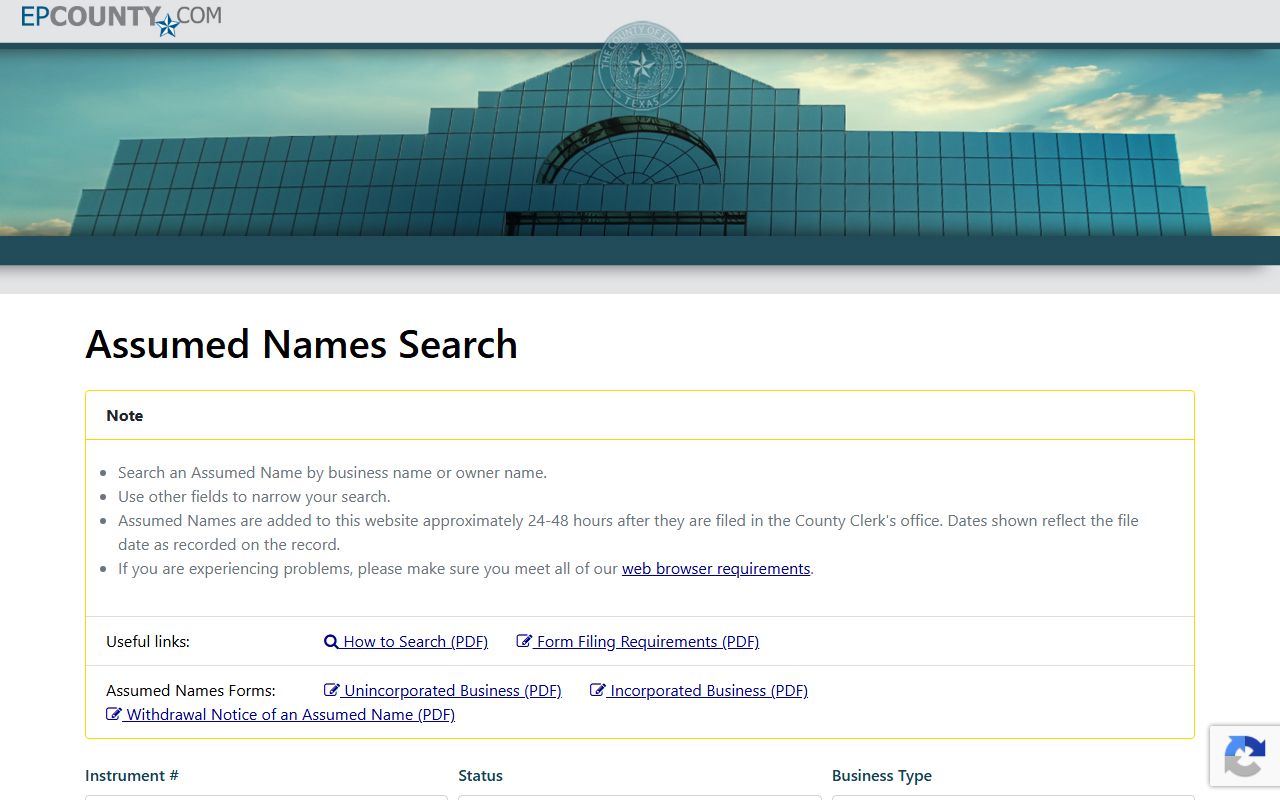This screenshot has height=800, width=1280.
Task: Click the EPCOUNTY.COM star logo
Action: coord(122,19)
